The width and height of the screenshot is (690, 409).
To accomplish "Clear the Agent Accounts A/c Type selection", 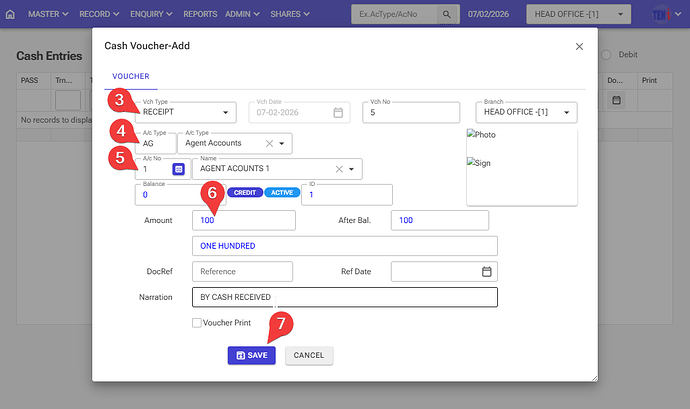I will (269, 143).
